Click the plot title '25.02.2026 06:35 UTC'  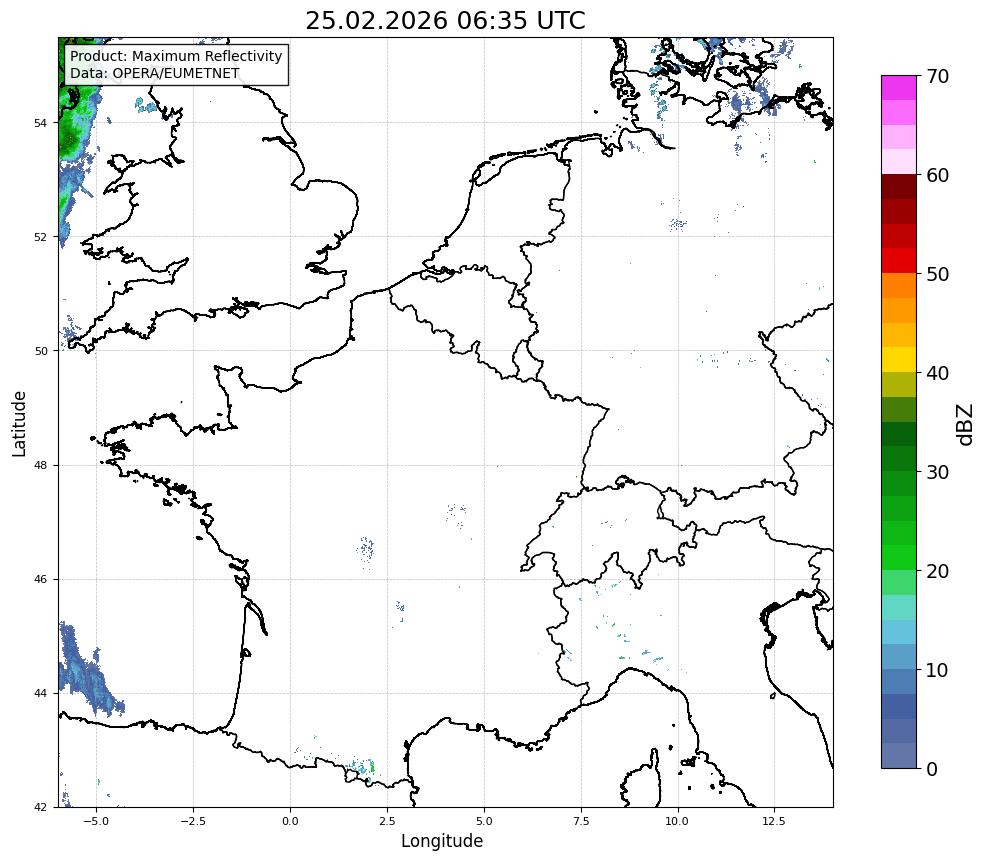(445, 21)
